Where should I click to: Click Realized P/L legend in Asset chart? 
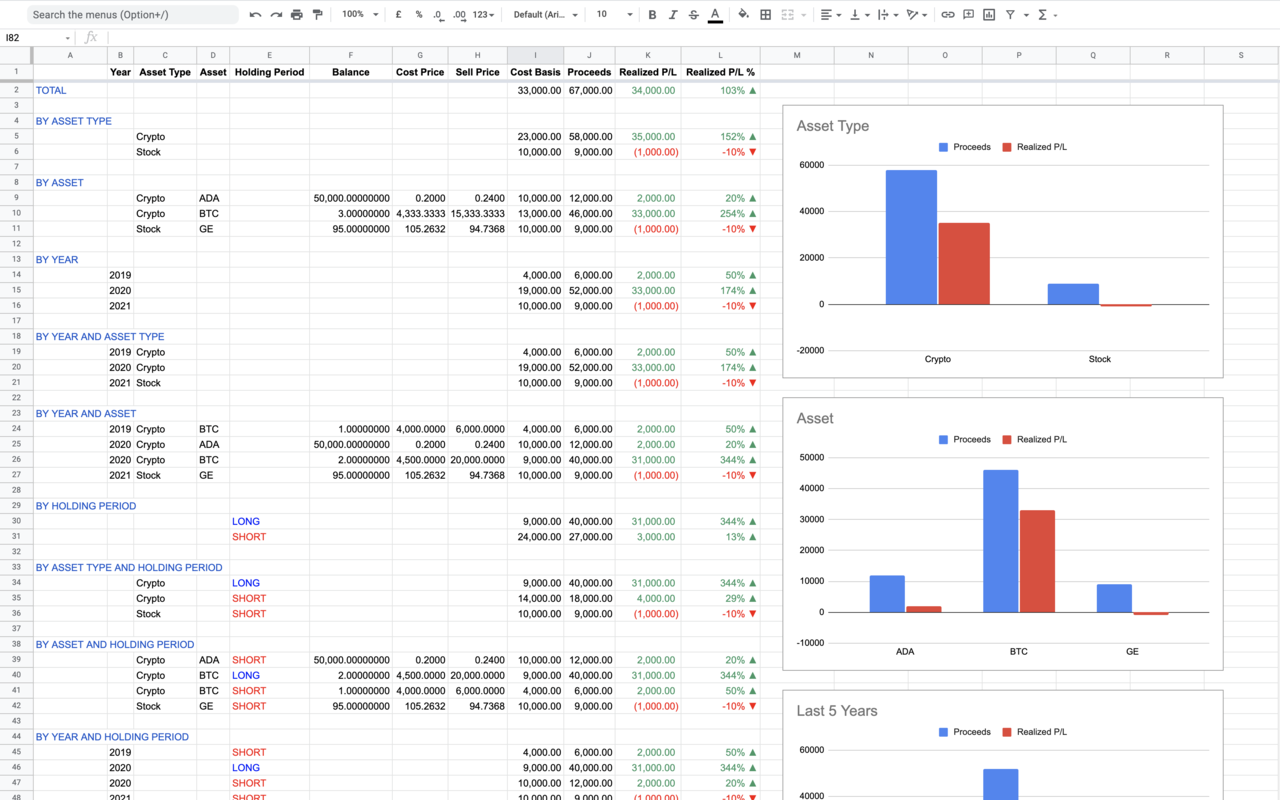(1034, 440)
